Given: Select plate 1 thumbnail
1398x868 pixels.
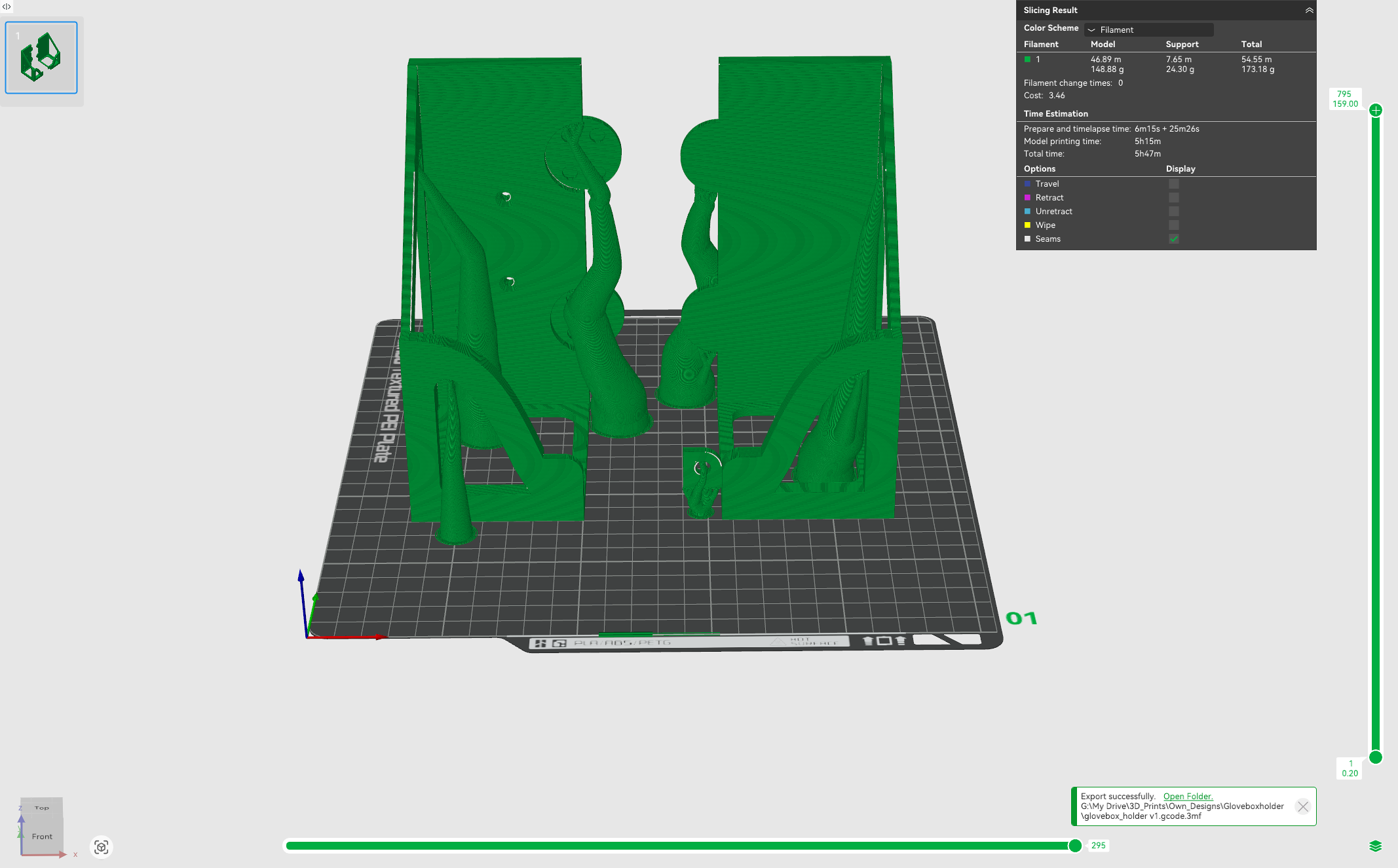Looking at the screenshot, I should [x=41, y=58].
